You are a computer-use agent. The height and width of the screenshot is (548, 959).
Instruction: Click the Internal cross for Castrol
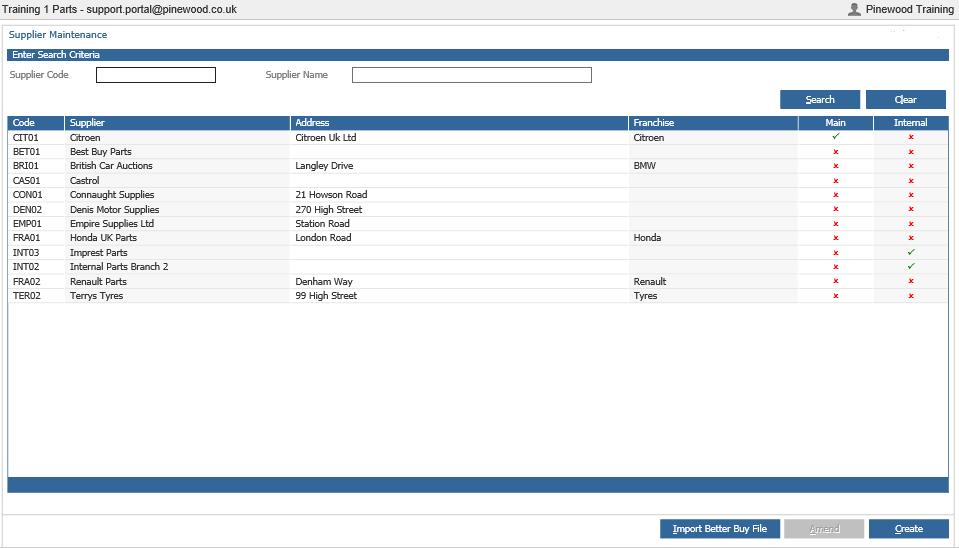[x=911, y=181]
